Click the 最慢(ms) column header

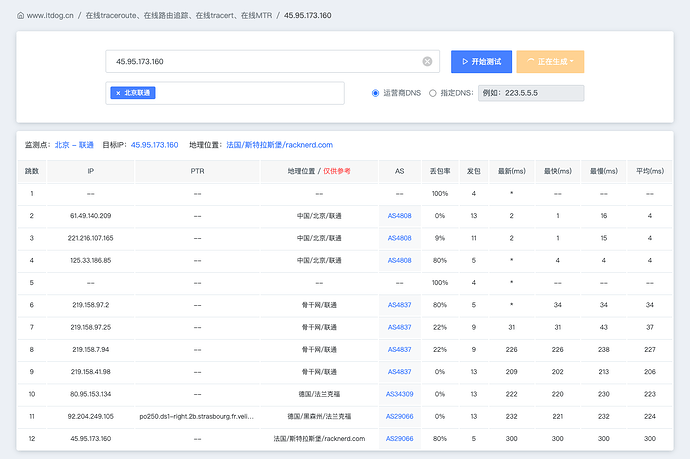604,171
